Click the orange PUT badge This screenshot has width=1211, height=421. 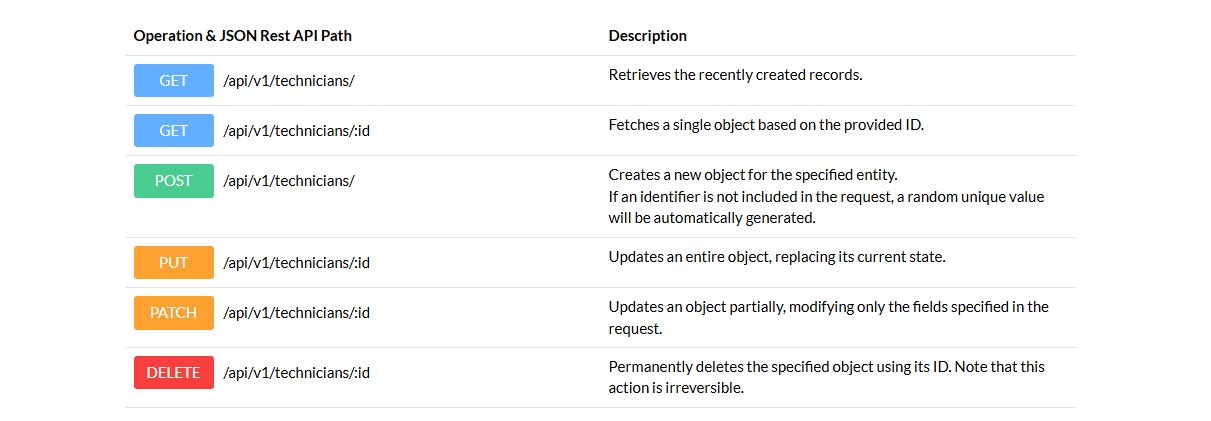point(174,262)
